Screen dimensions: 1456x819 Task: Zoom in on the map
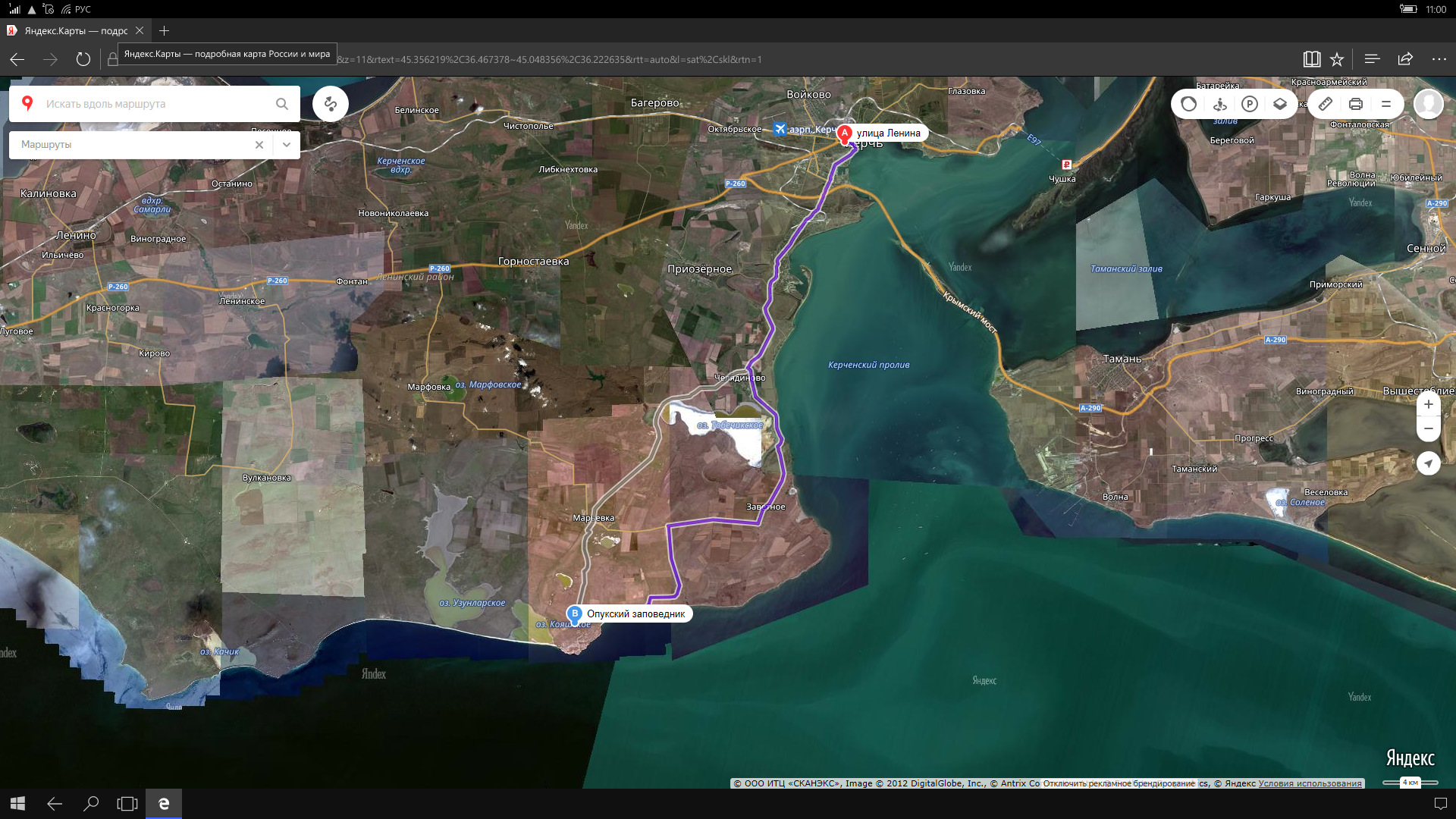pos(1429,404)
